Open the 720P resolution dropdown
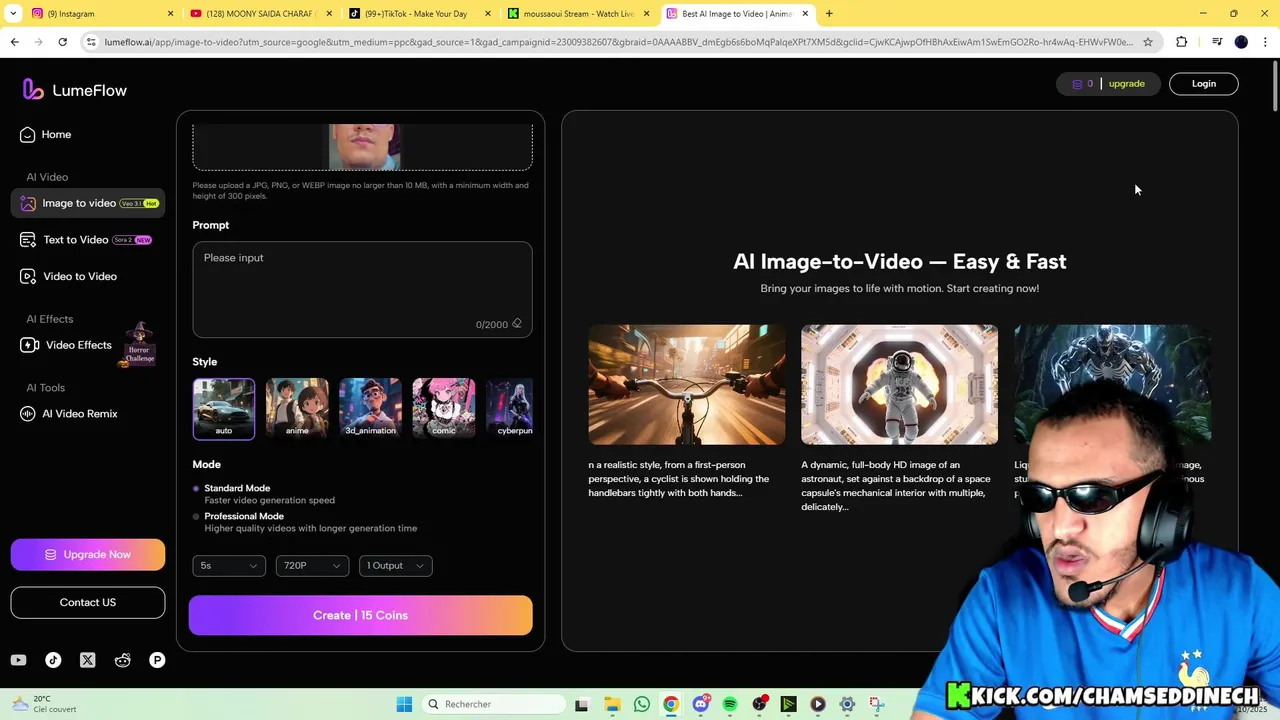The height and width of the screenshot is (720, 1280). 312,566
